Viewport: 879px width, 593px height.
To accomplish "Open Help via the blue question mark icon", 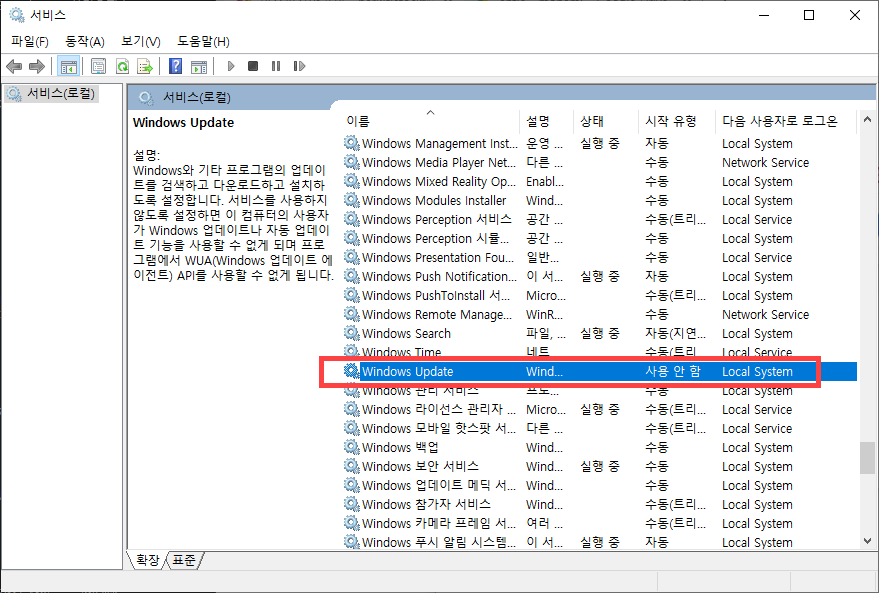I will pos(175,66).
